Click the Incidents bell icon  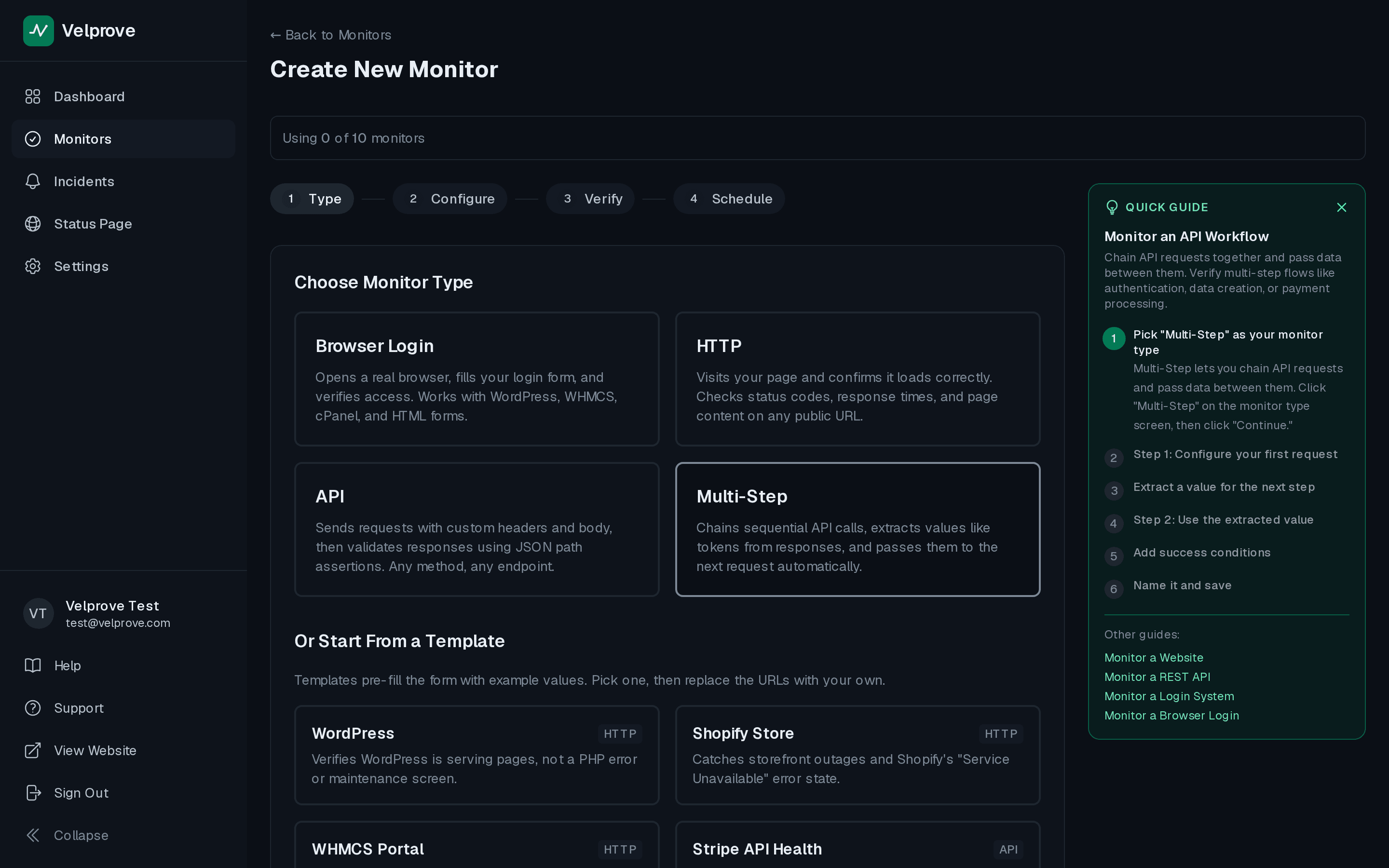33,181
